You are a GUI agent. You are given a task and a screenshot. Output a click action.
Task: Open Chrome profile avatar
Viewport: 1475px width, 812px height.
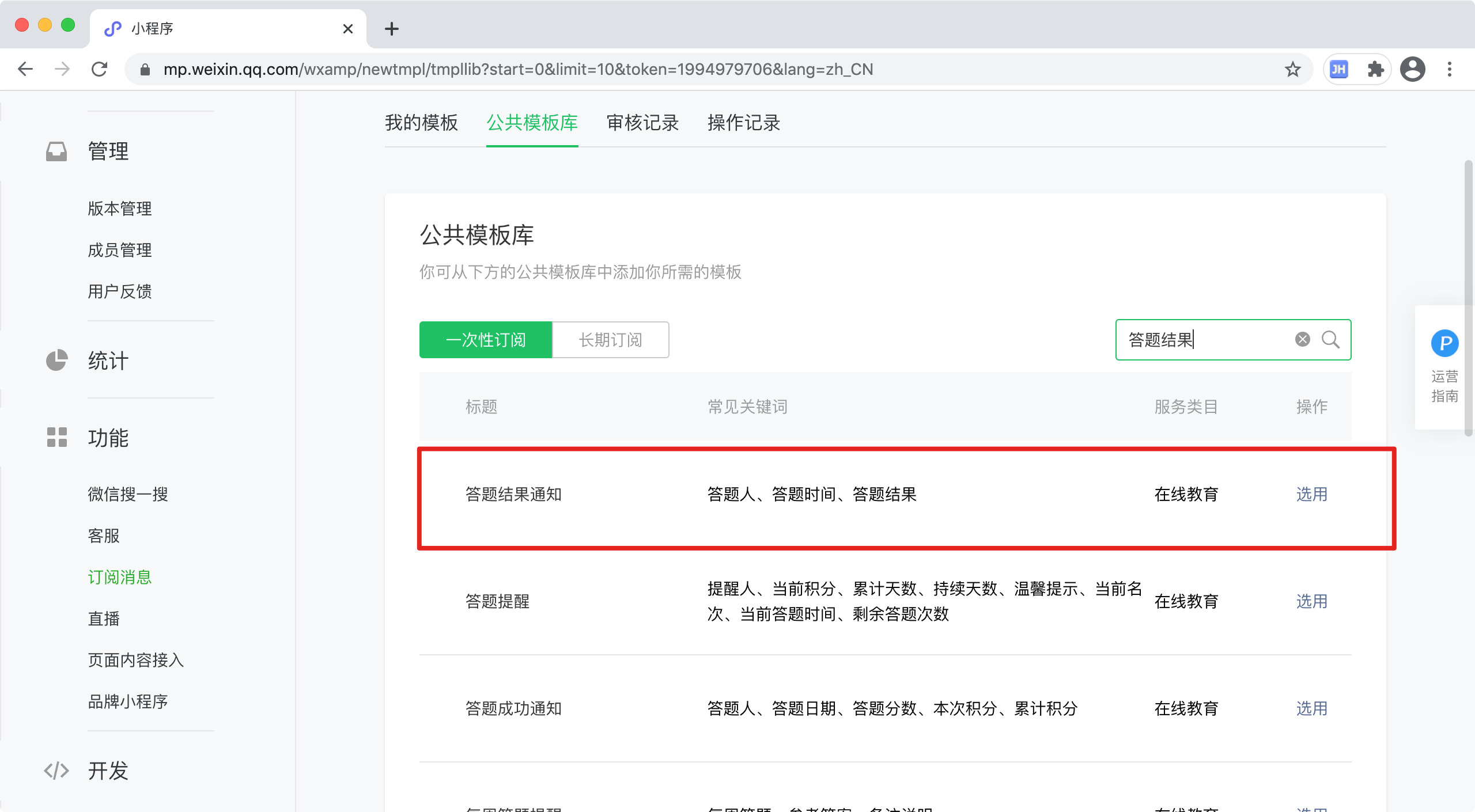tap(1412, 70)
